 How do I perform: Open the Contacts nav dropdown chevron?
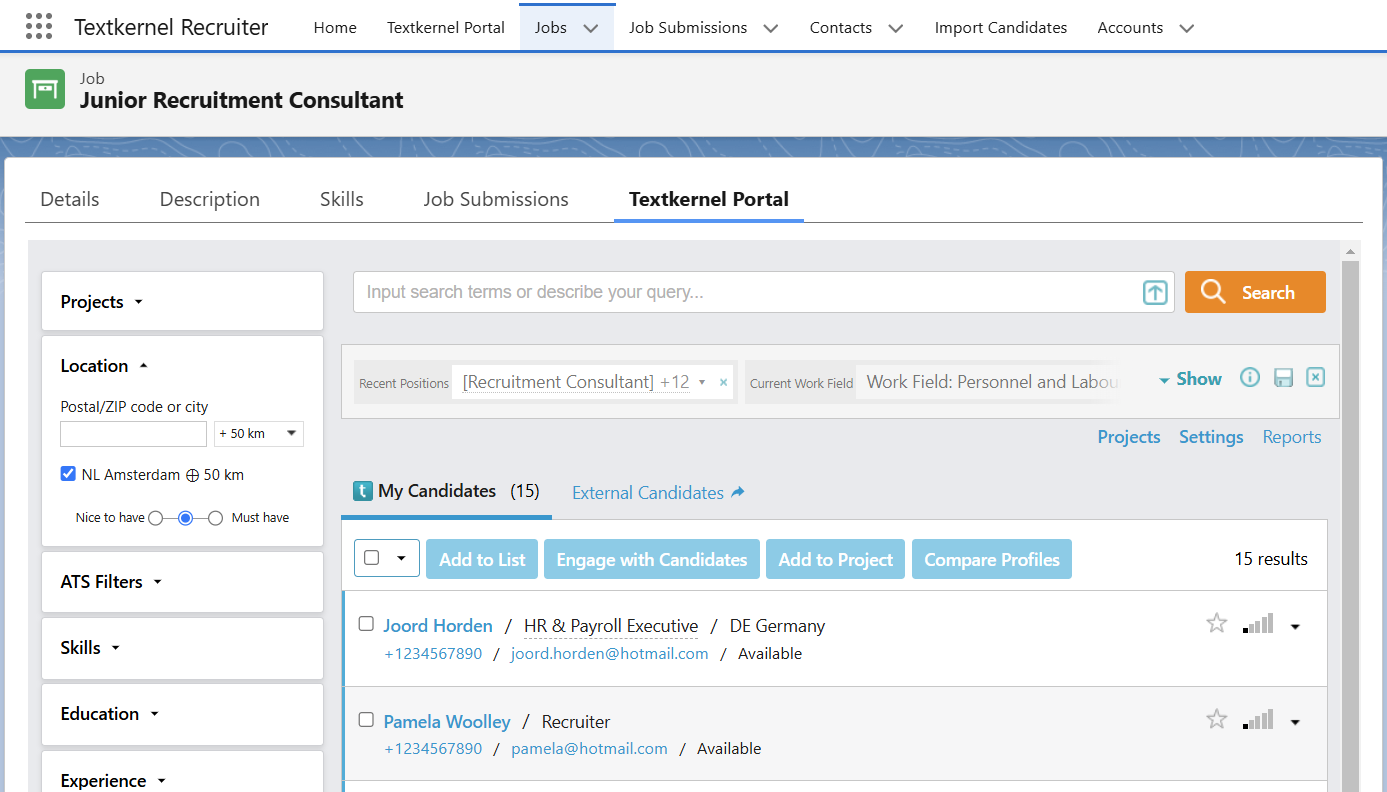[x=896, y=28]
